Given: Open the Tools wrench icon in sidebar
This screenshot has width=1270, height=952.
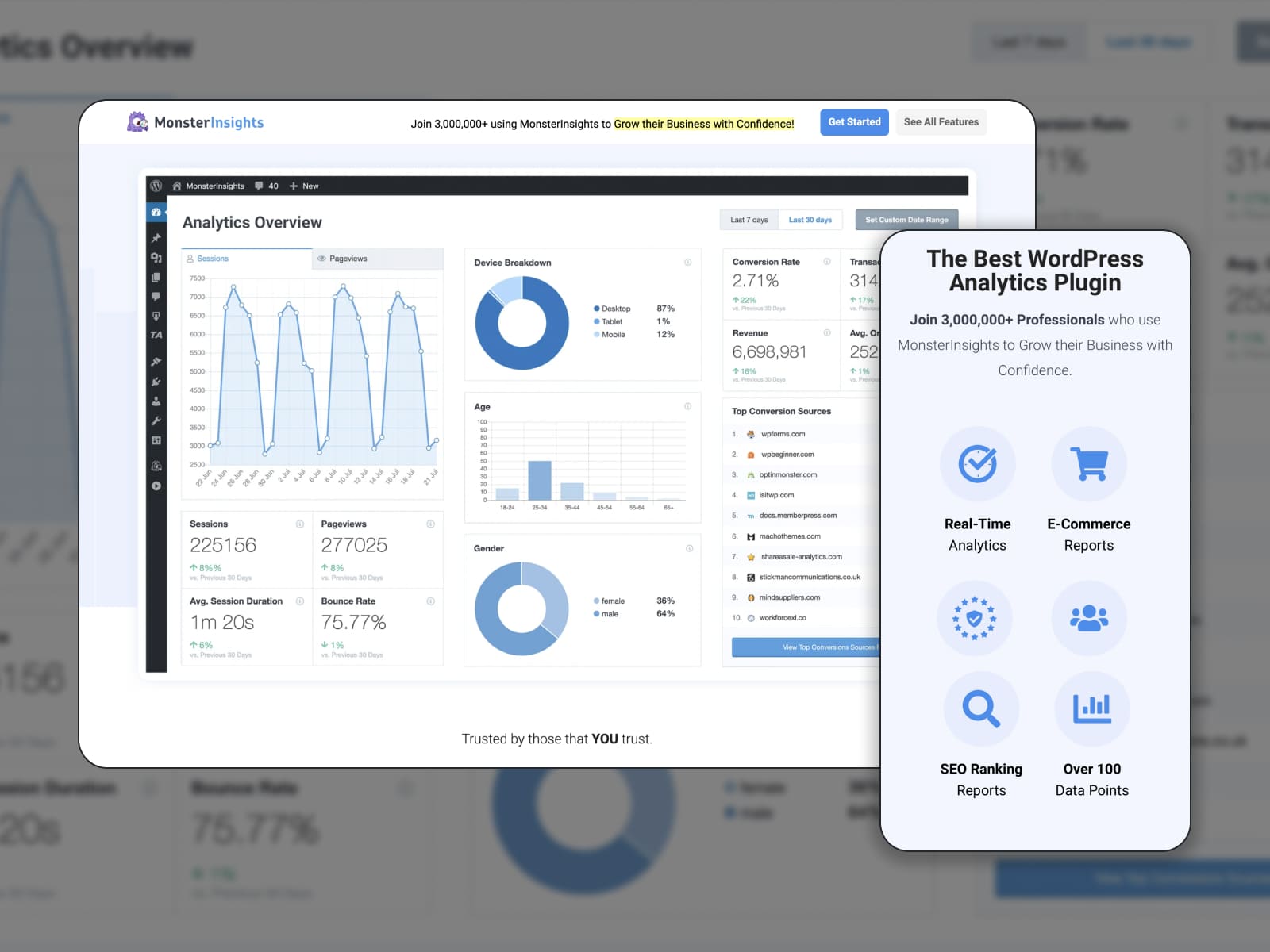Looking at the screenshot, I should (x=156, y=420).
